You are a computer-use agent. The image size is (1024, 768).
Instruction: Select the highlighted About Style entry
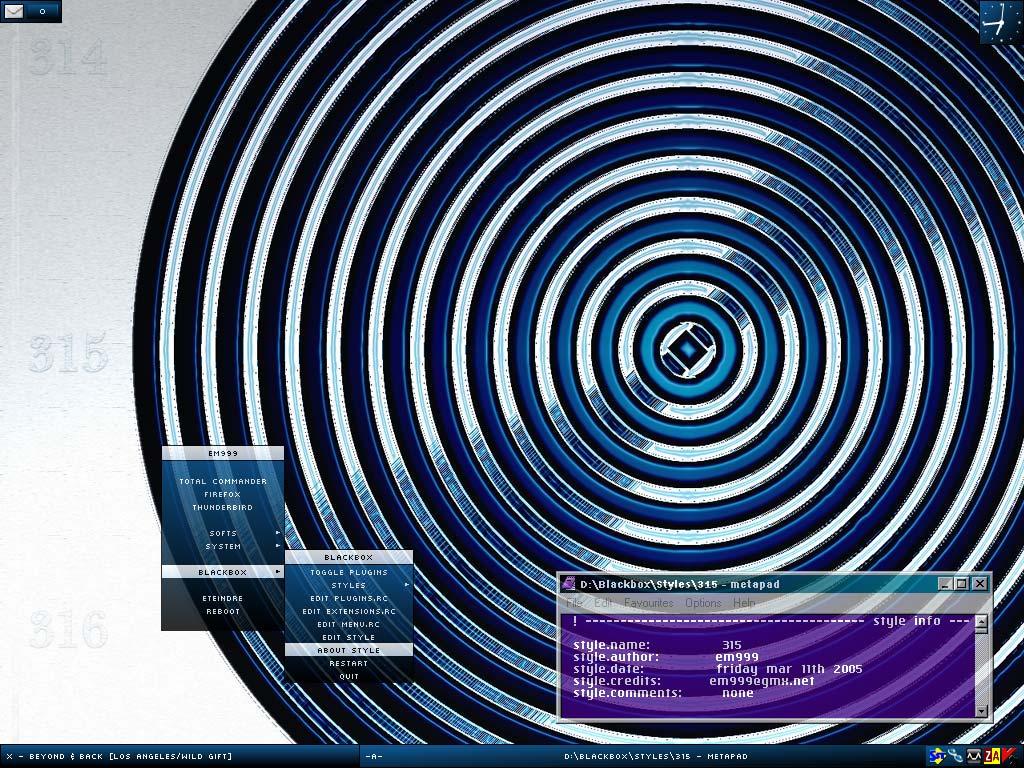point(349,650)
